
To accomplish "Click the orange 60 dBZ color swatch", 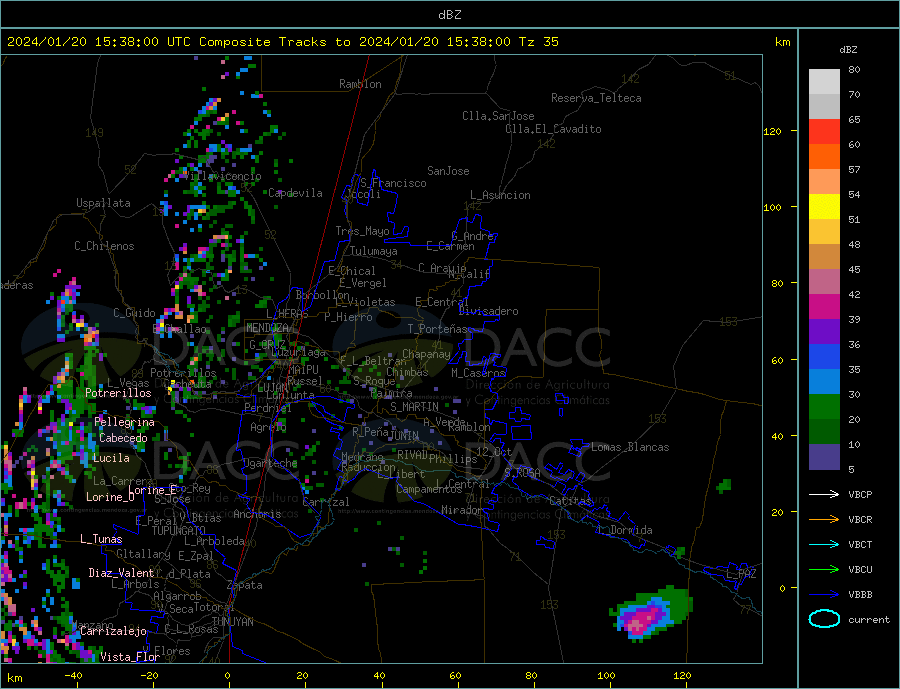I will pos(824,157).
